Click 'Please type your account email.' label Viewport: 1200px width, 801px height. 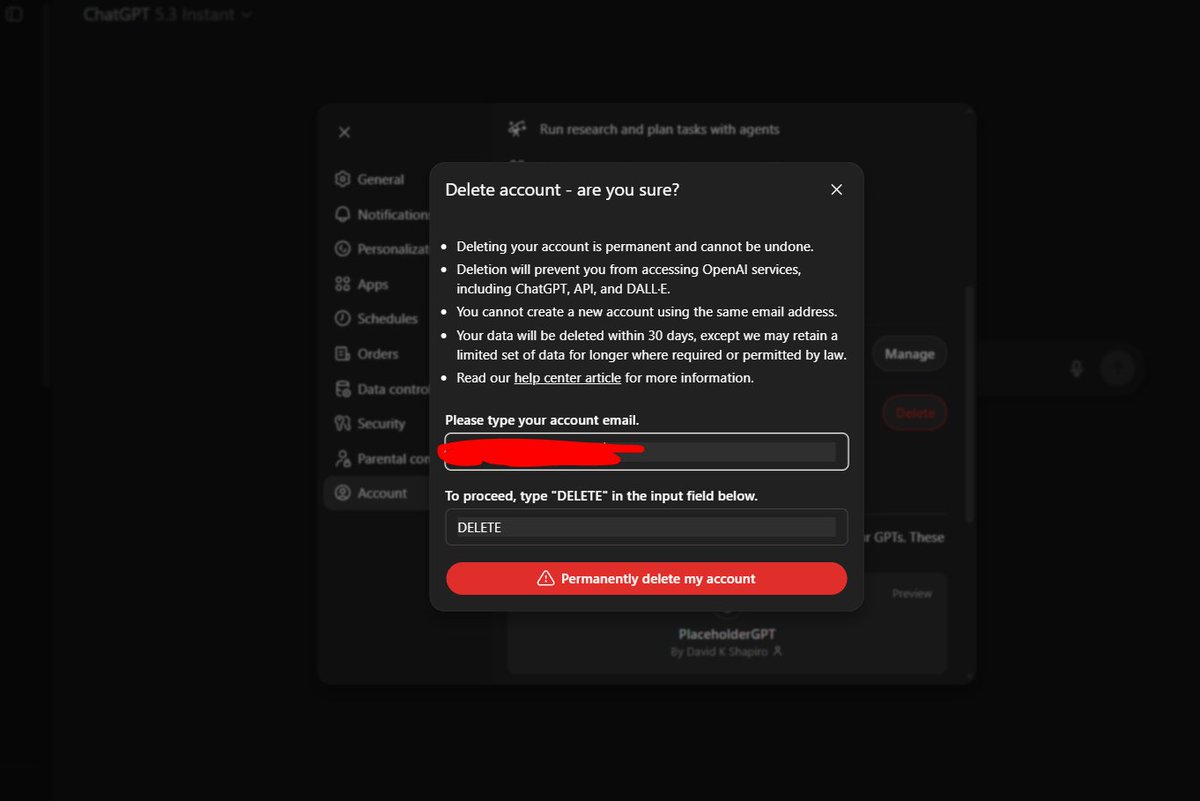pyautogui.click(x=542, y=420)
